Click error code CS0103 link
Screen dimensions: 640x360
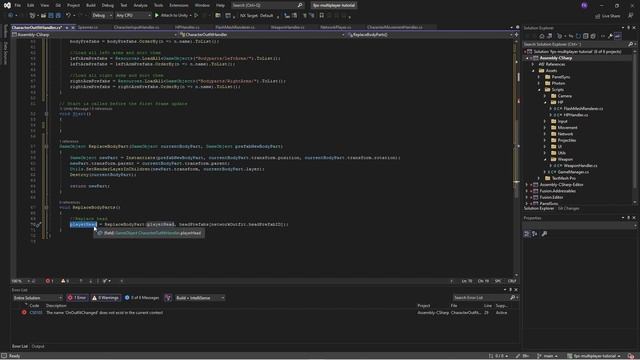pyautogui.click(x=36, y=313)
